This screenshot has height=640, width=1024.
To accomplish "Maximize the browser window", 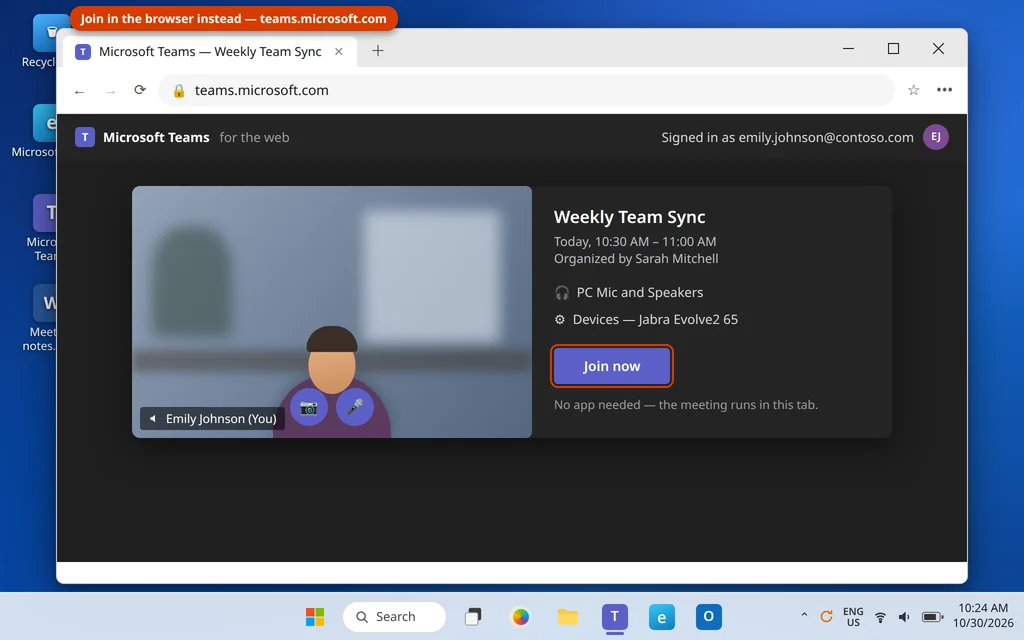I will (893, 48).
